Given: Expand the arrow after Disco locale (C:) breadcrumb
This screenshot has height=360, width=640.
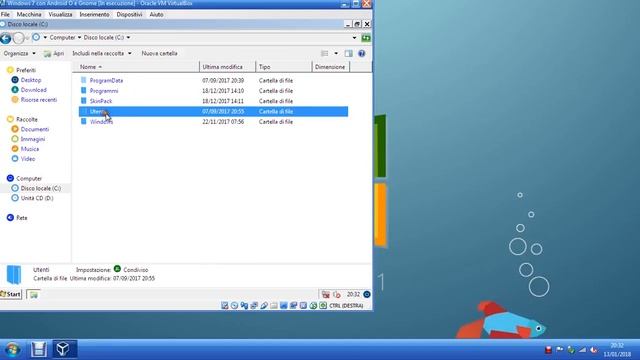Looking at the screenshot, I should [128, 38].
